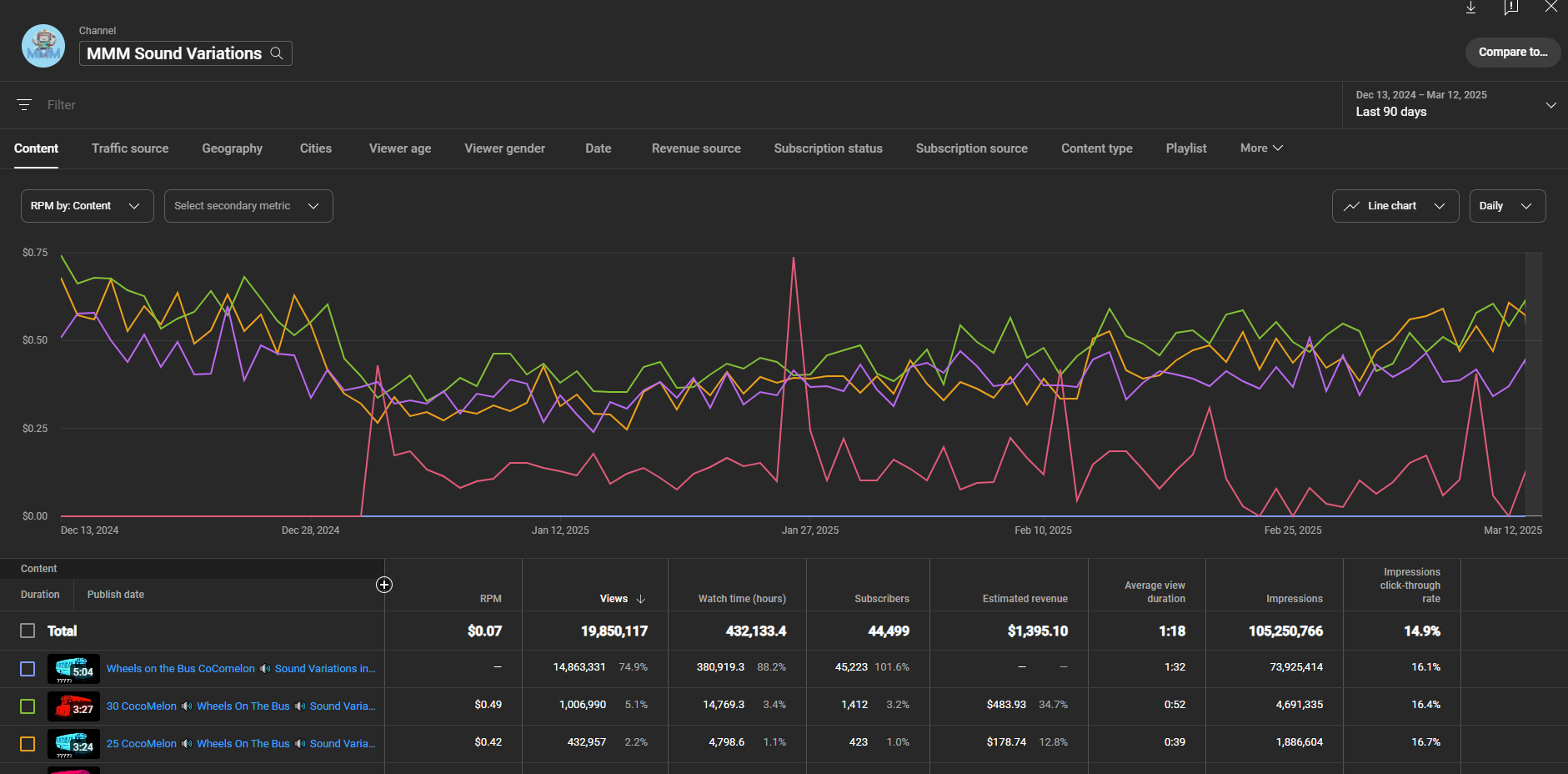Open the RPM by: Content metric dropdown
Screen dimensions: 1568x774
[87, 206]
